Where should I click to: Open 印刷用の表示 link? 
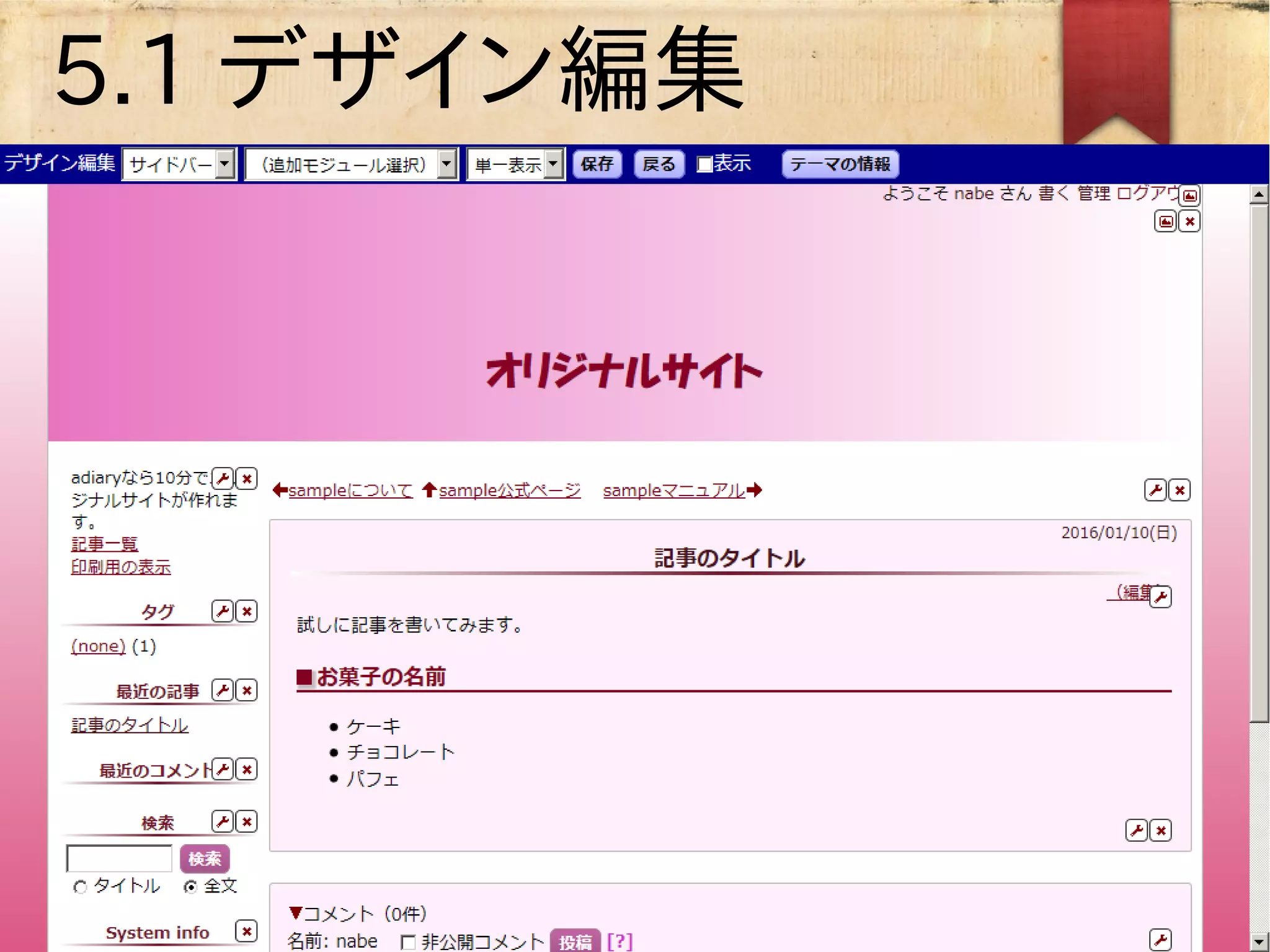(x=121, y=566)
